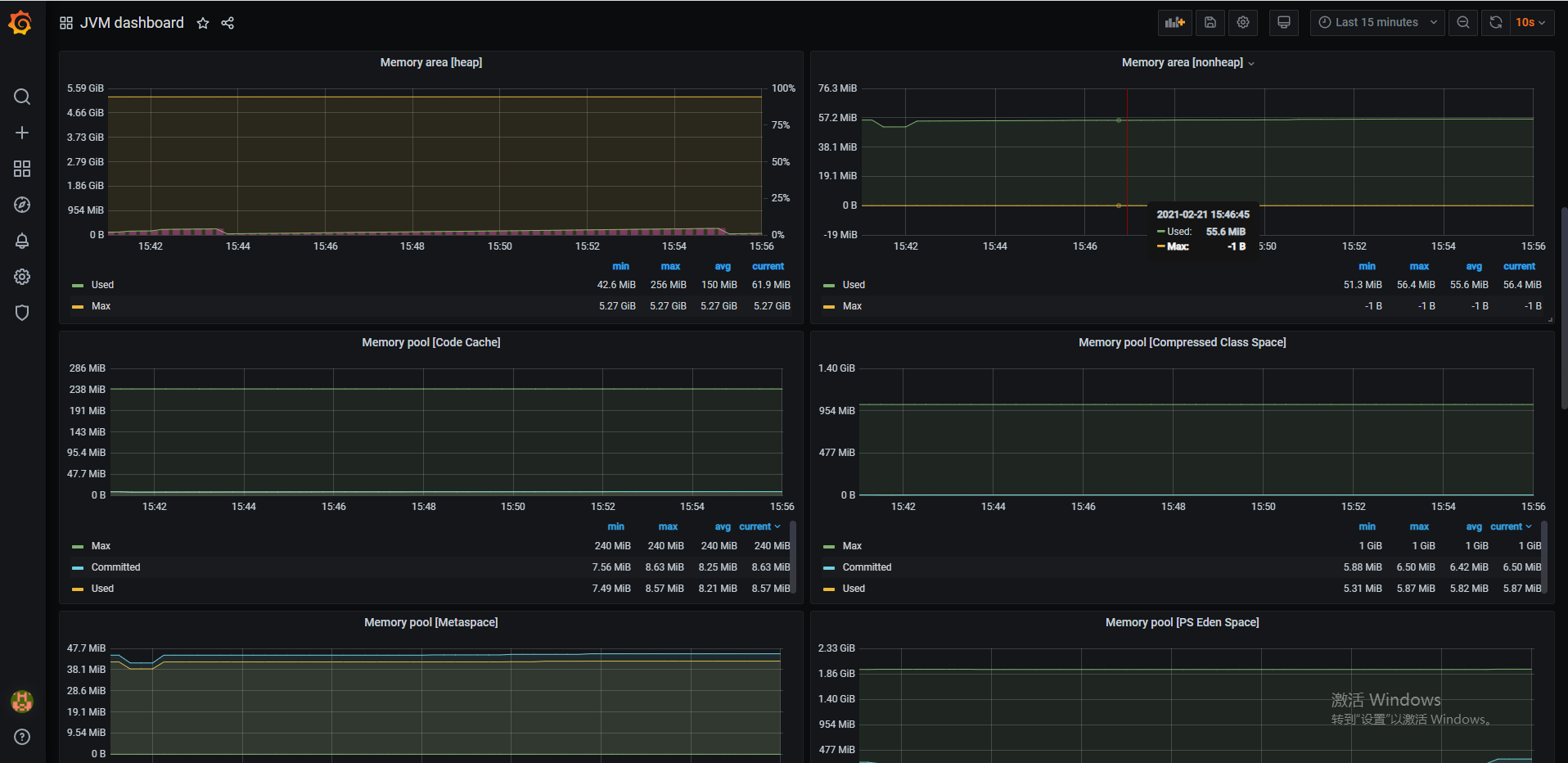Screen dimensions: 1568x763
Task: Save the dashboard with disk icon
Action: point(1210,23)
